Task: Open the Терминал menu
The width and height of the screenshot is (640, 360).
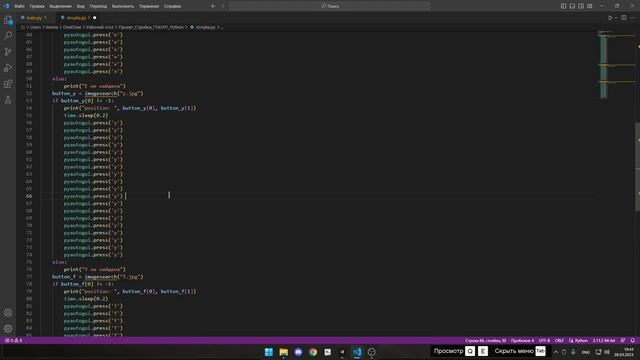Action: pos(149,6)
